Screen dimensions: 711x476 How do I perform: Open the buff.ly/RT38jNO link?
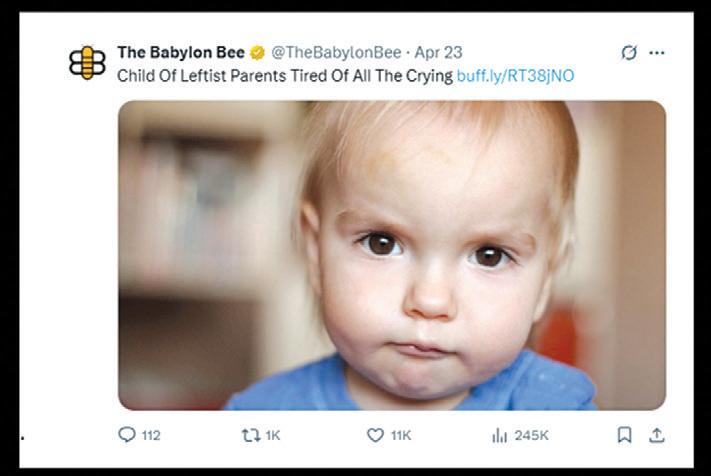[515, 76]
